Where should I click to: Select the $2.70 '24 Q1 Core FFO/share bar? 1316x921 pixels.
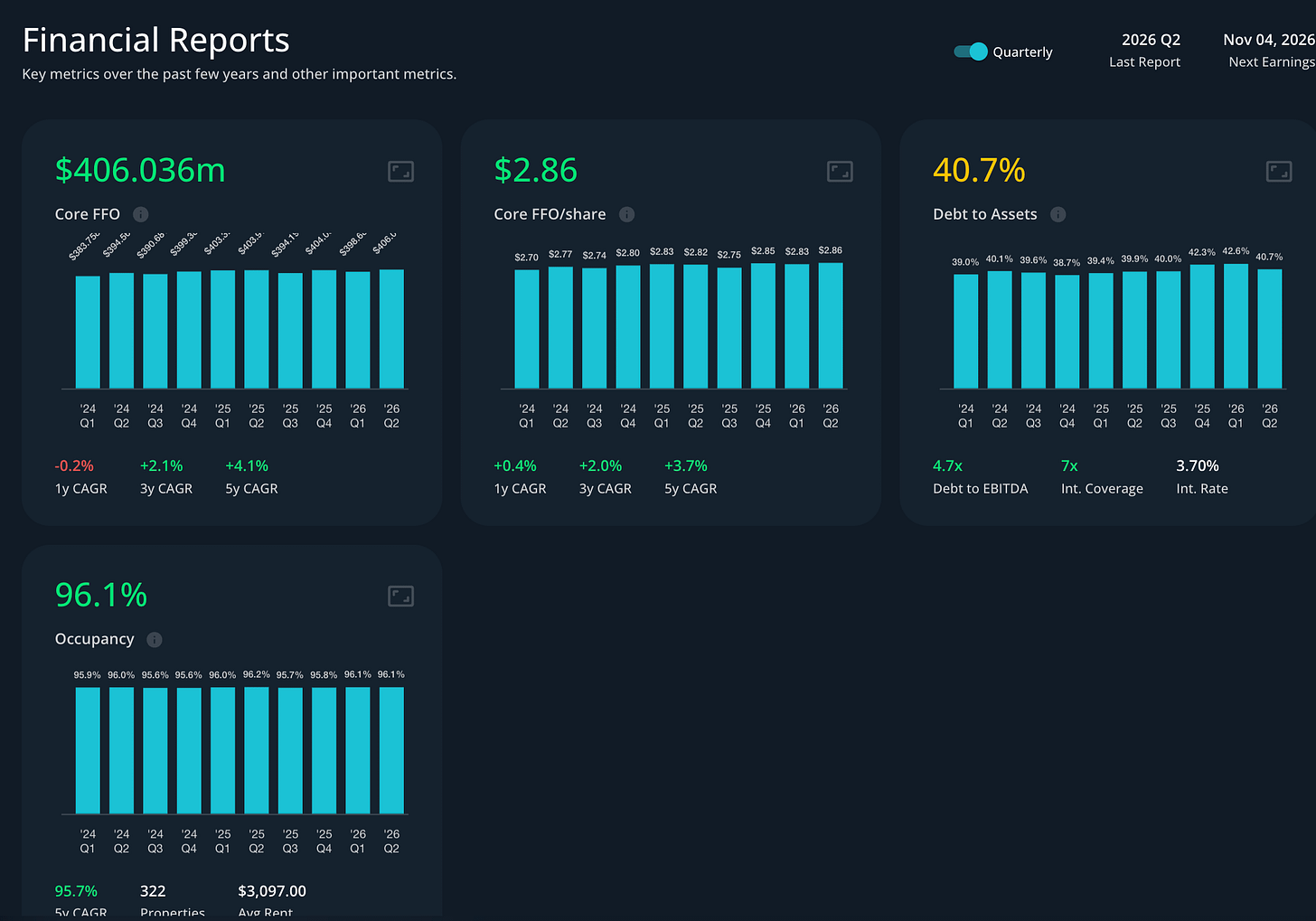click(x=527, y=329)
